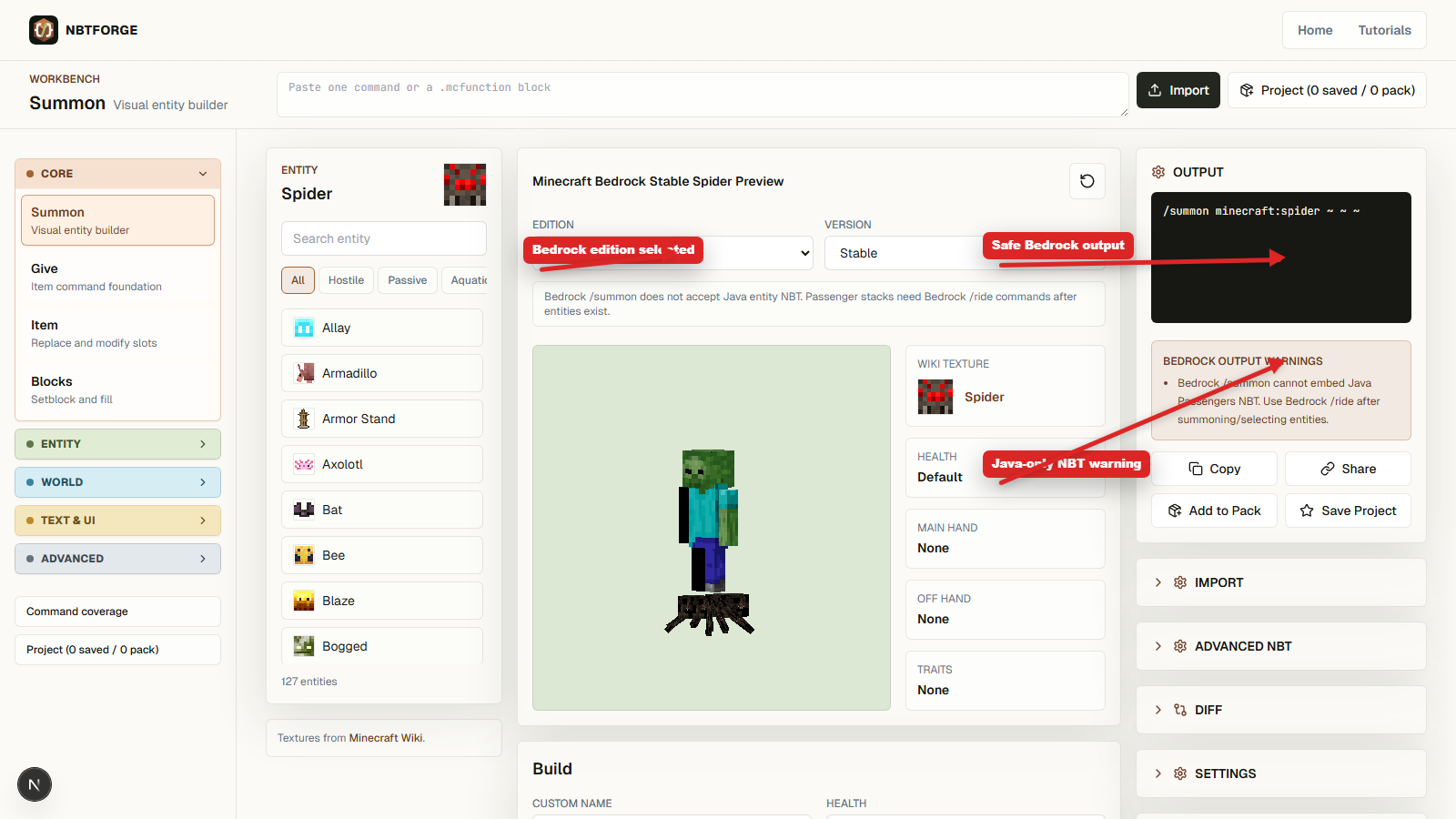1456x819 pixels.
Task: Click the entity 3D preview area
Action: pos(712,528)
